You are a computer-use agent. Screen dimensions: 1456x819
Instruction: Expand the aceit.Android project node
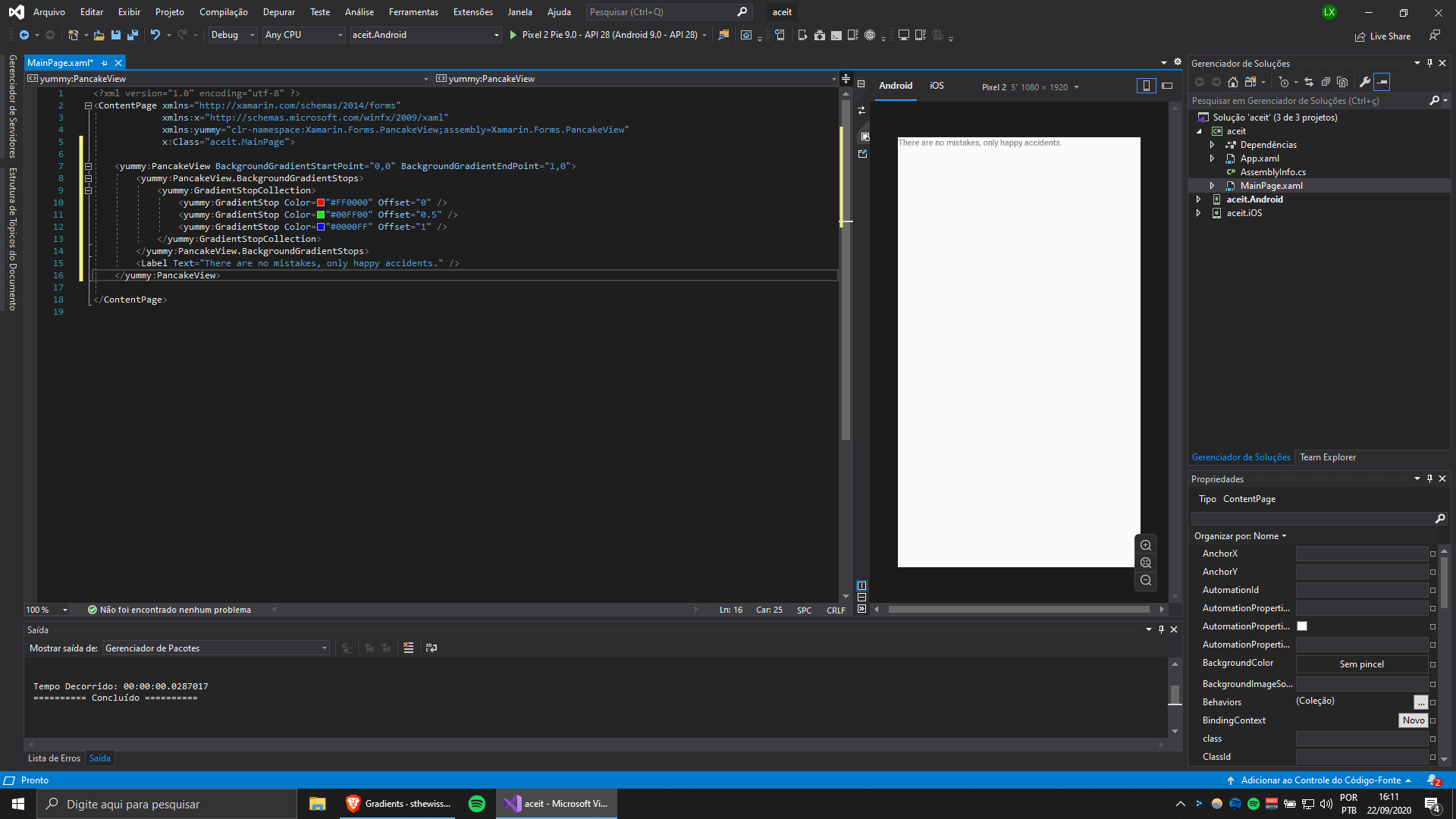point(1199,199)
